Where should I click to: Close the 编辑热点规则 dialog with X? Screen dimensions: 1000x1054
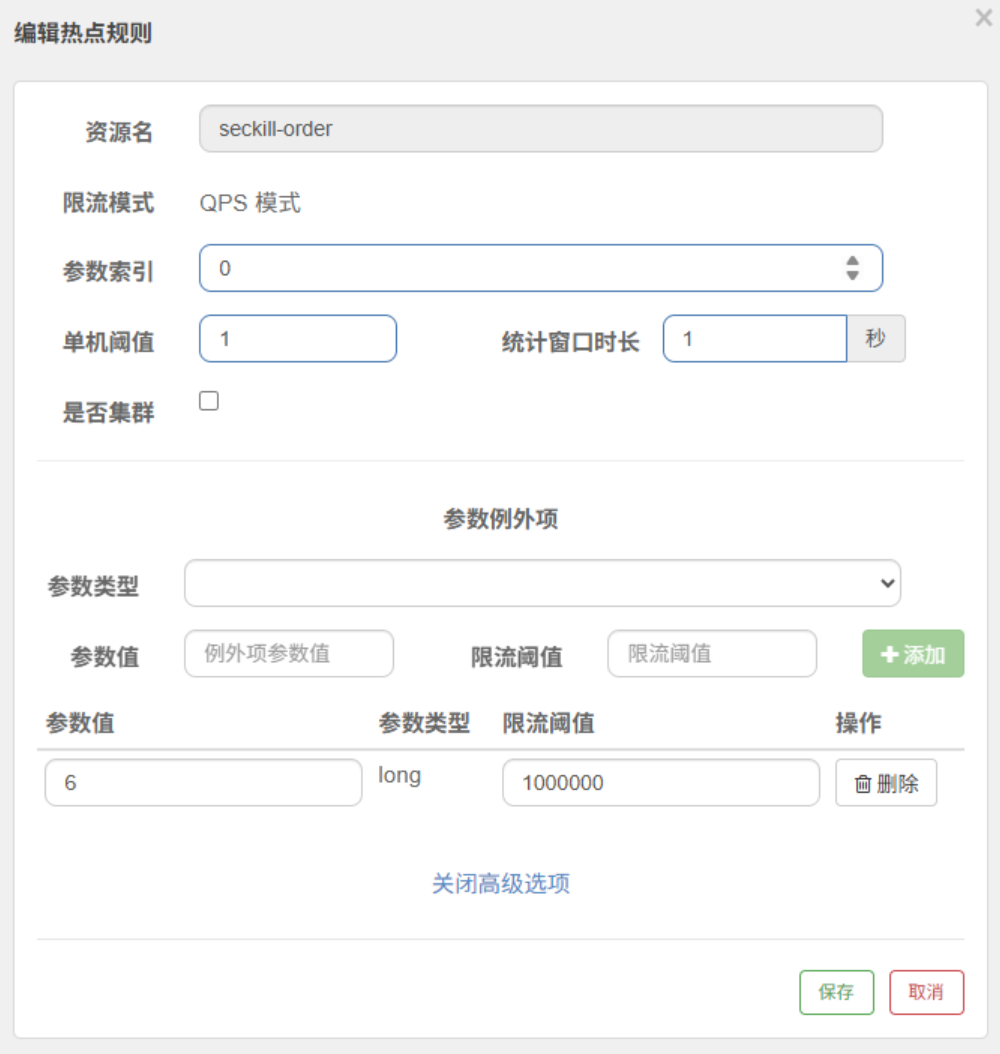pos(983,17)
